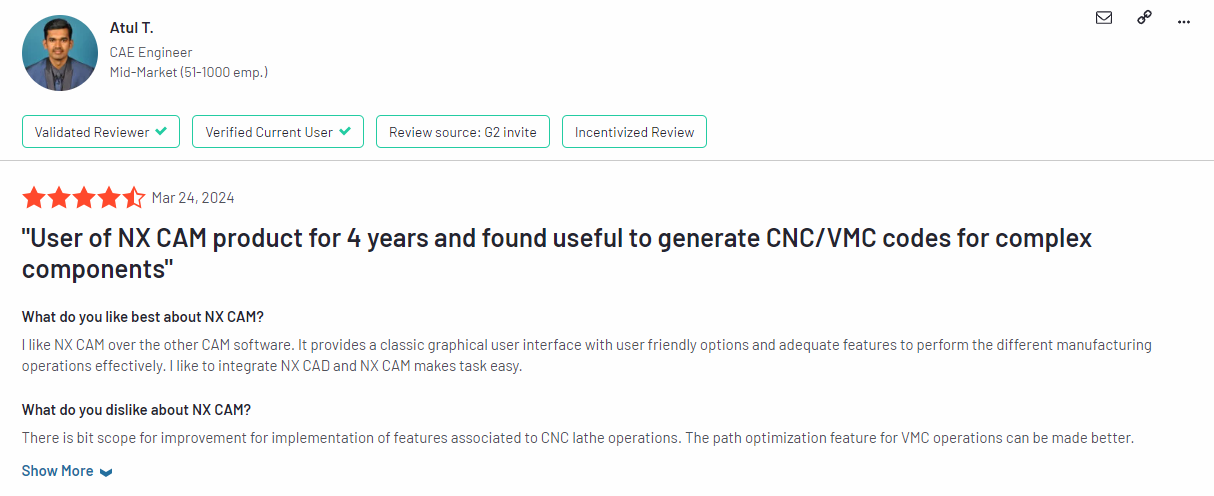
Task: Click the third rating star
Action: tap(84, 197)
